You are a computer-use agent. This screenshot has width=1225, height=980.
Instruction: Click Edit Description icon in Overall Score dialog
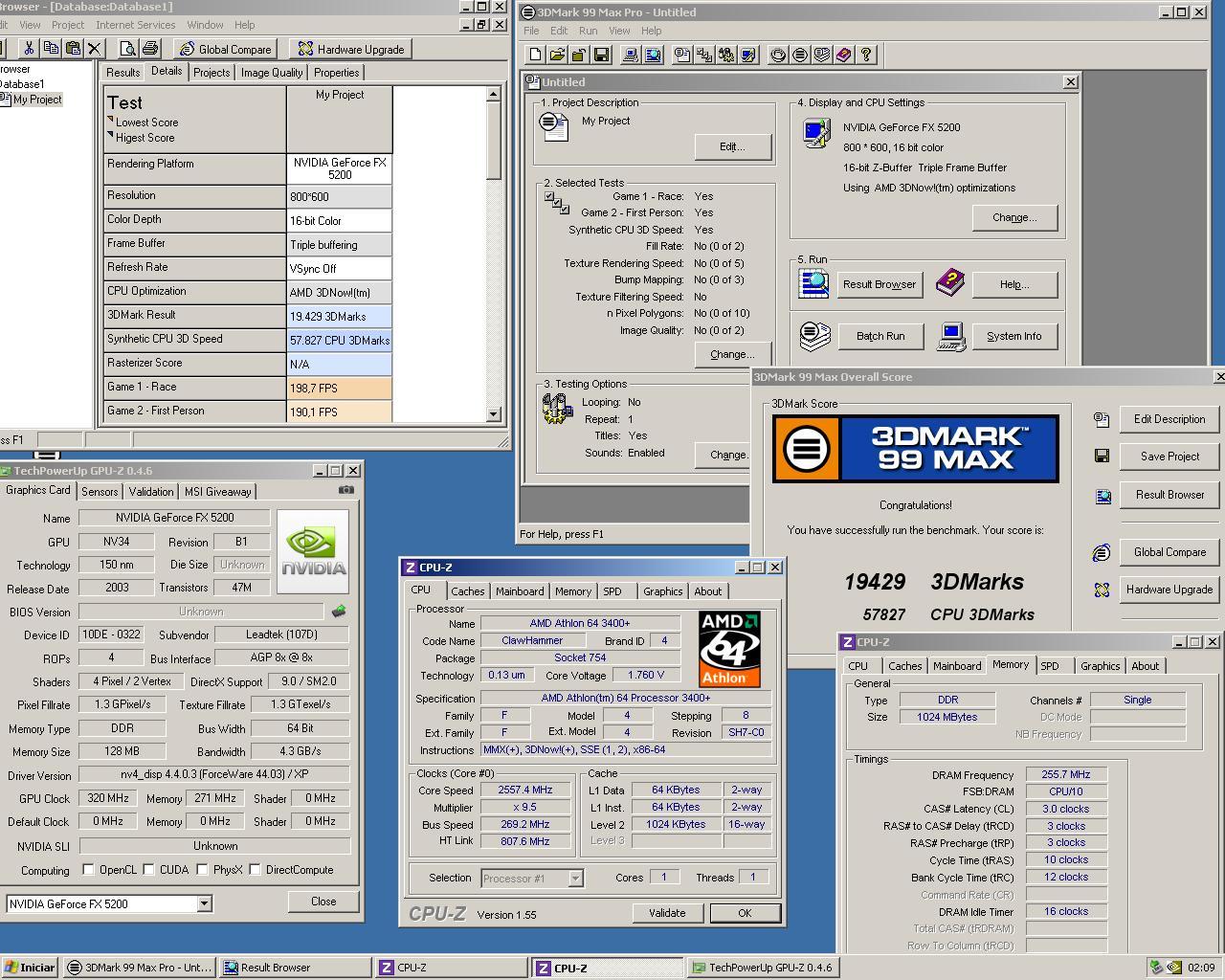[1102, 419]
